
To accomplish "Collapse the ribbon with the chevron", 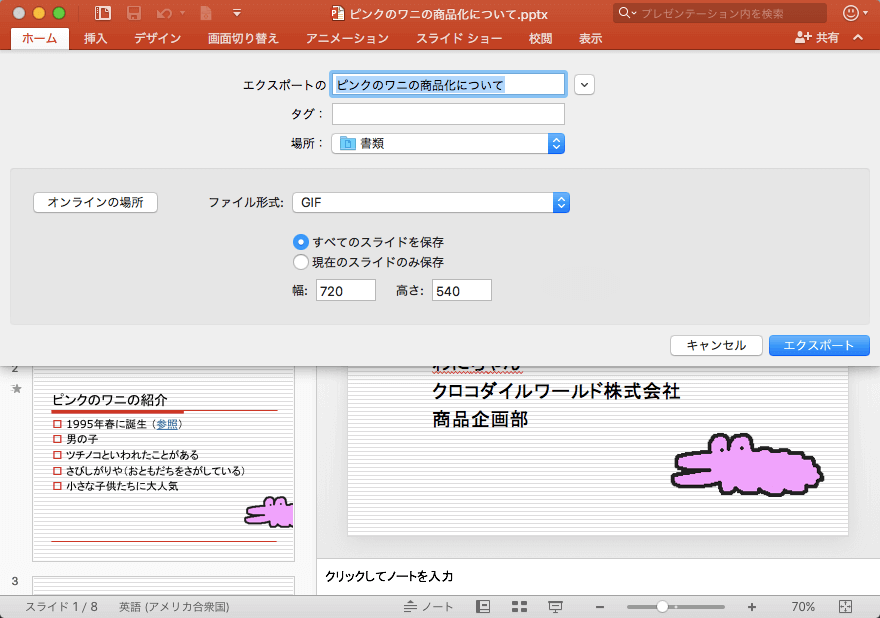I will (858, 38).
